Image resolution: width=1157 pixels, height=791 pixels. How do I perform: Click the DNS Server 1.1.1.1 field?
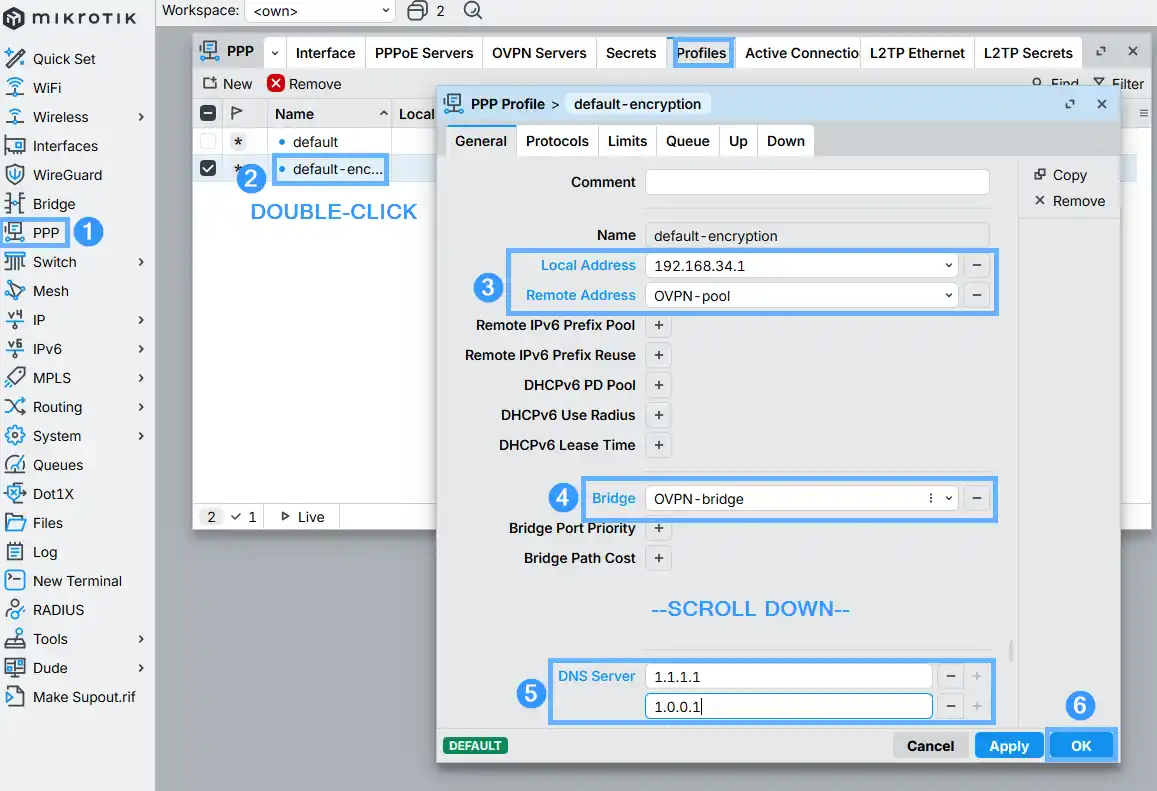click(788, 676)
